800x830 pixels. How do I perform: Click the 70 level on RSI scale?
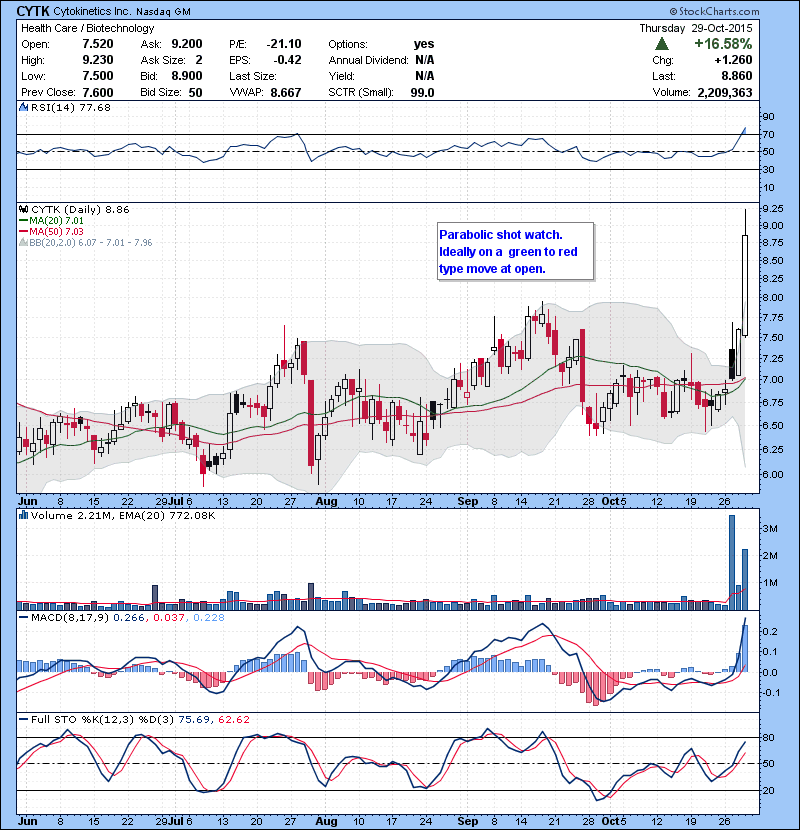point(768,134)
